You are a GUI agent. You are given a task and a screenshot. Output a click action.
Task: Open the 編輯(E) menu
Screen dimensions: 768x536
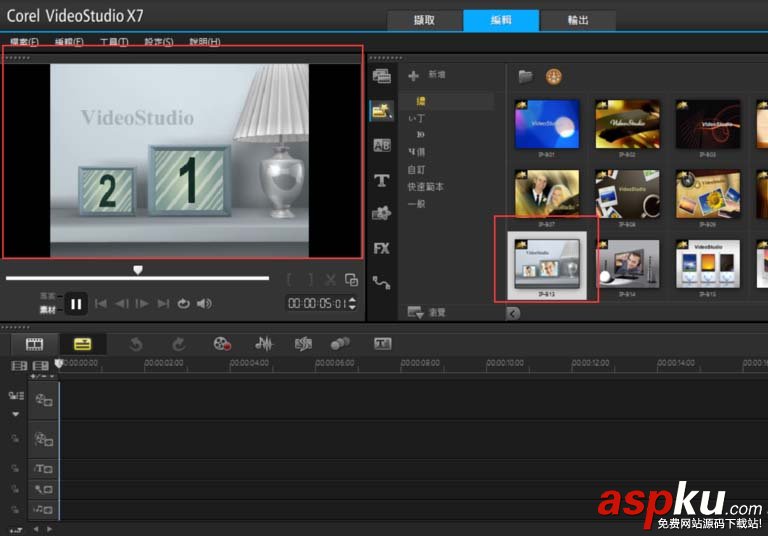click(69, 42)
